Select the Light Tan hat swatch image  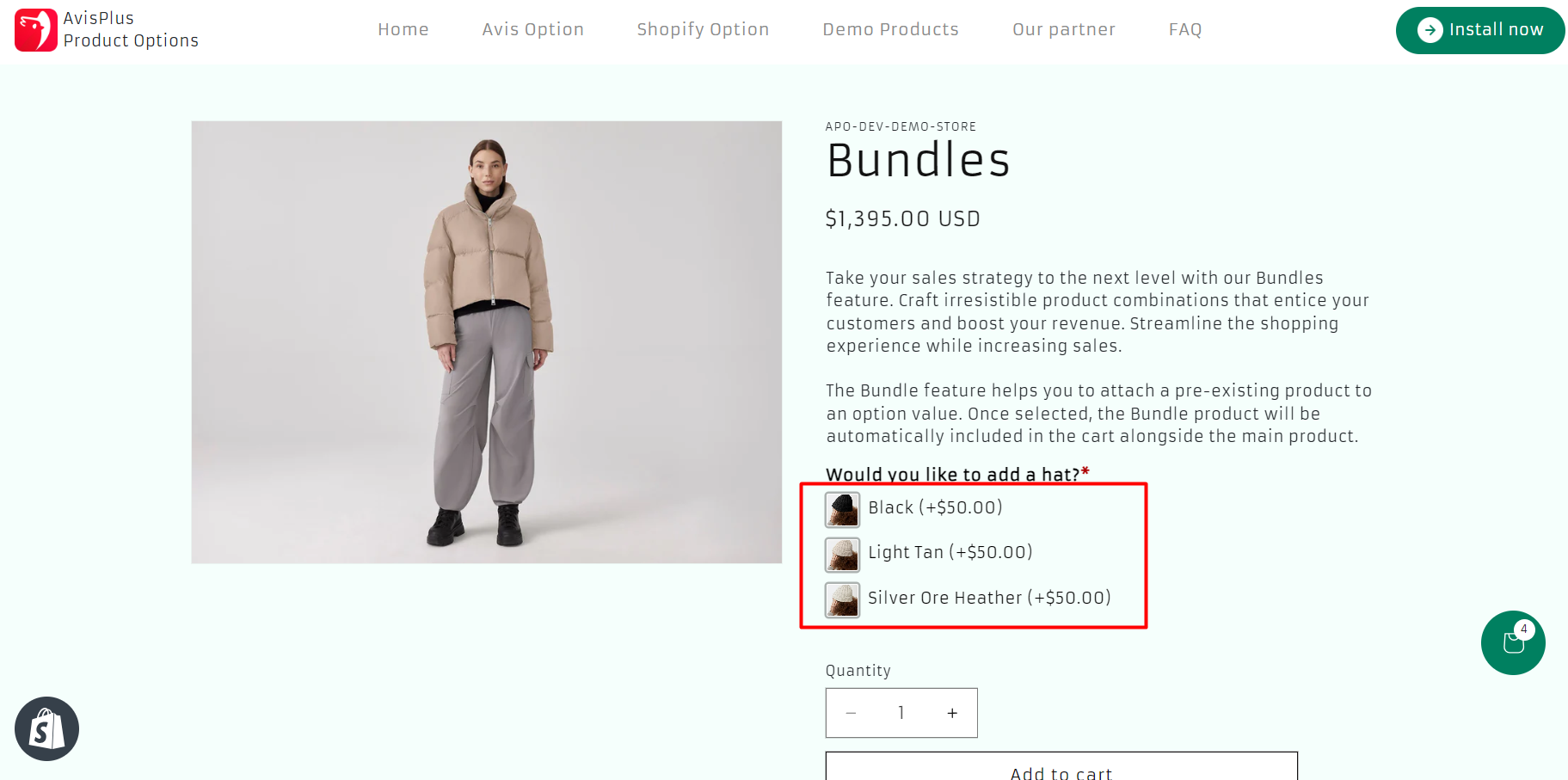[x=842, y=555]
